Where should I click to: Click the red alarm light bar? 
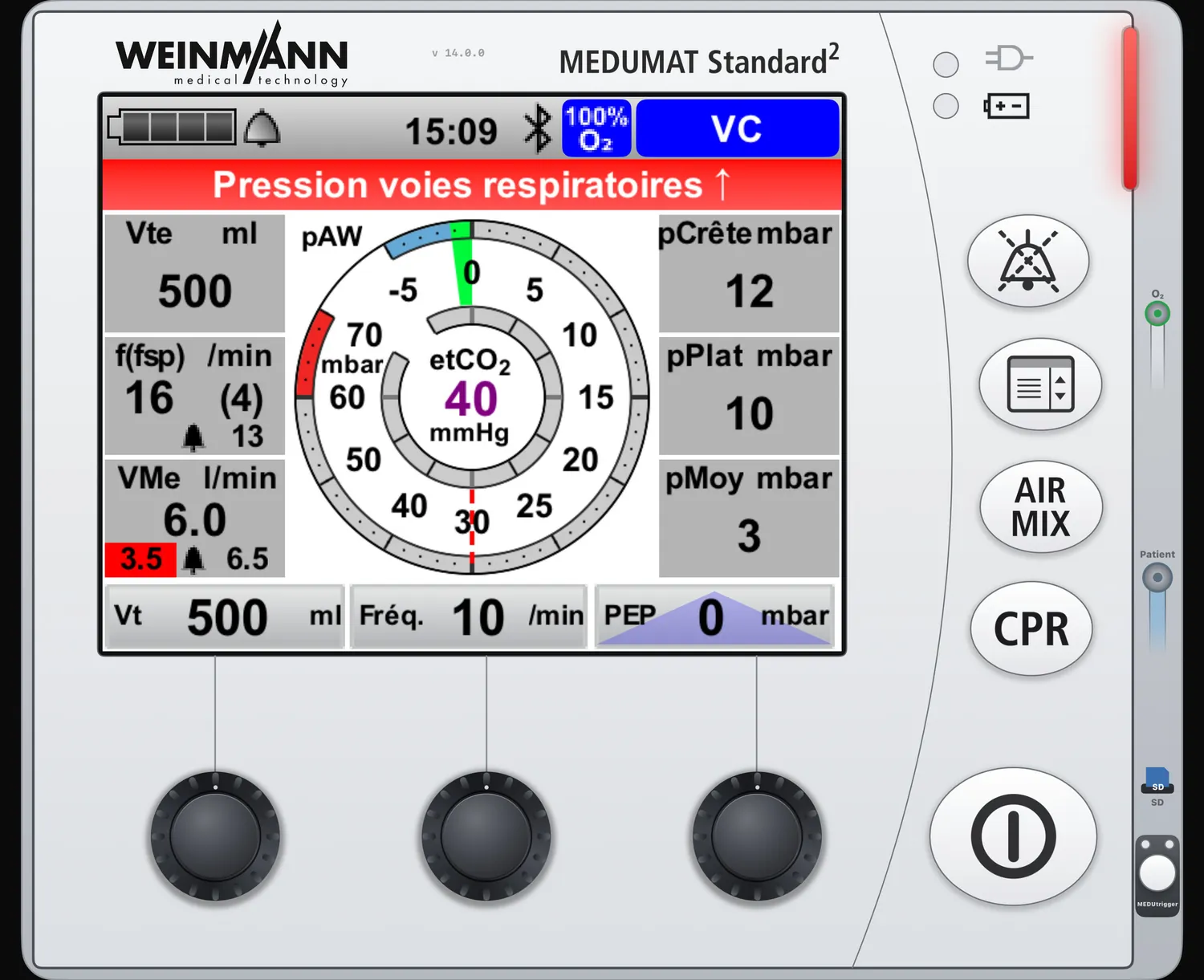[1130, 108]
